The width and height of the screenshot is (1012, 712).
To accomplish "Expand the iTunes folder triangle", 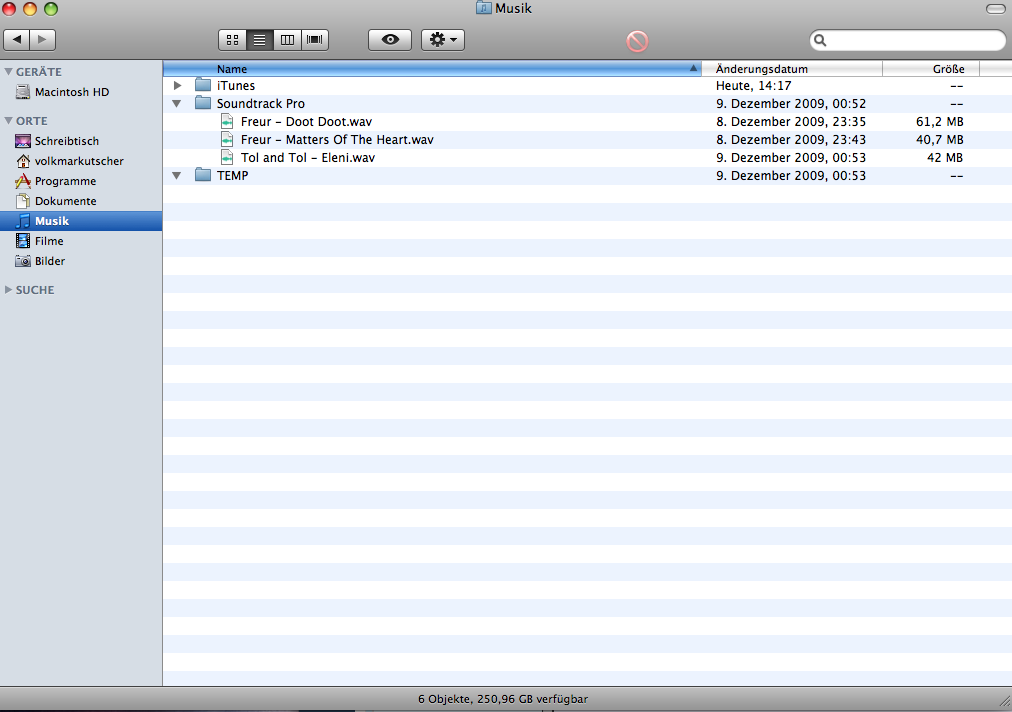I will [x=178, y=86].
